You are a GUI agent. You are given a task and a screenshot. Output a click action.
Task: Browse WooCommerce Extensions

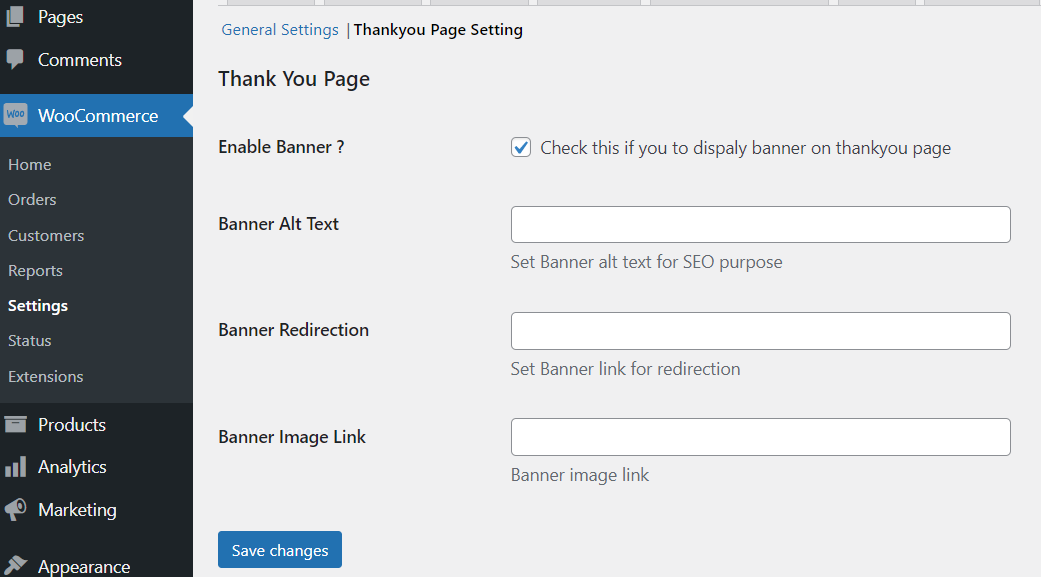coord(45,376)
